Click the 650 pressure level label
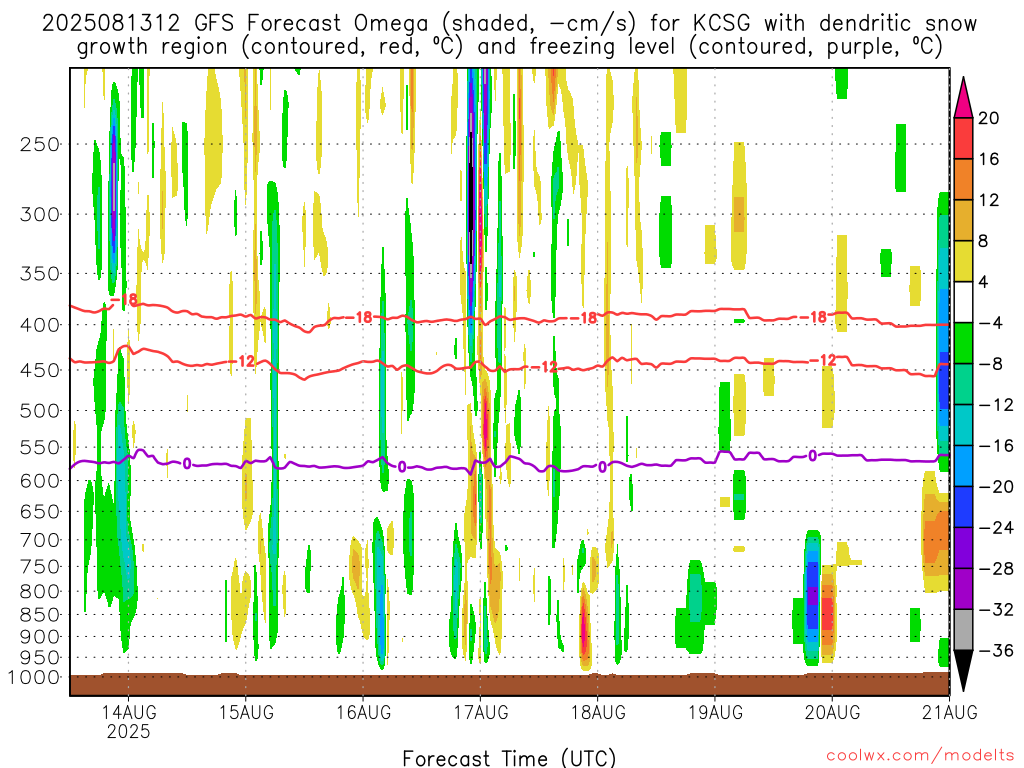This screenshot has width=1024, height=768. click(40, 511)
